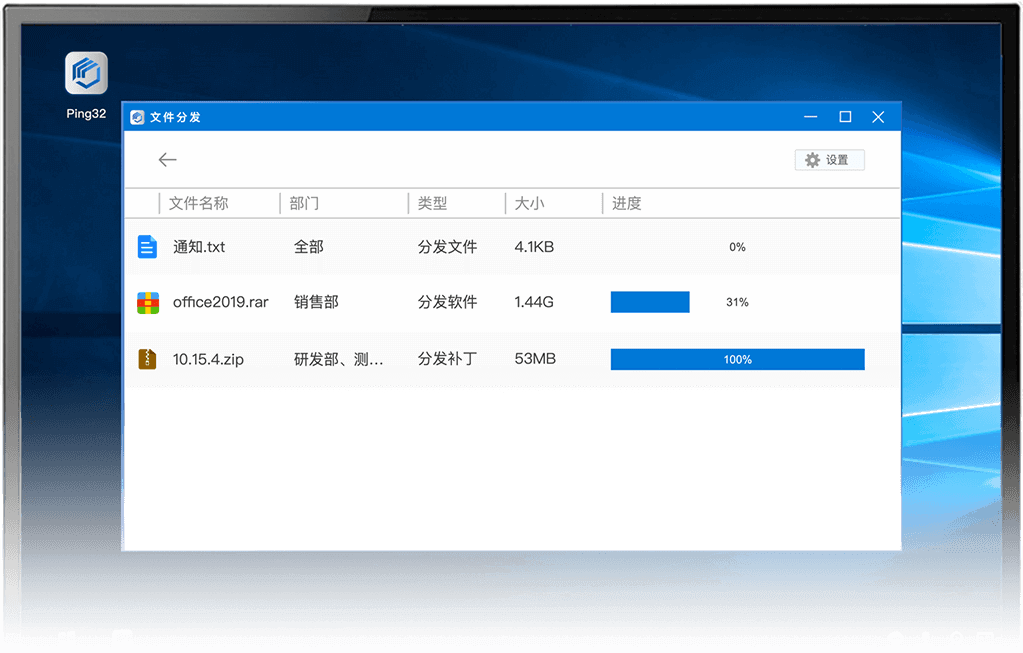
Task: Click the 通知.txt document file icon
Action: point(147,247)
